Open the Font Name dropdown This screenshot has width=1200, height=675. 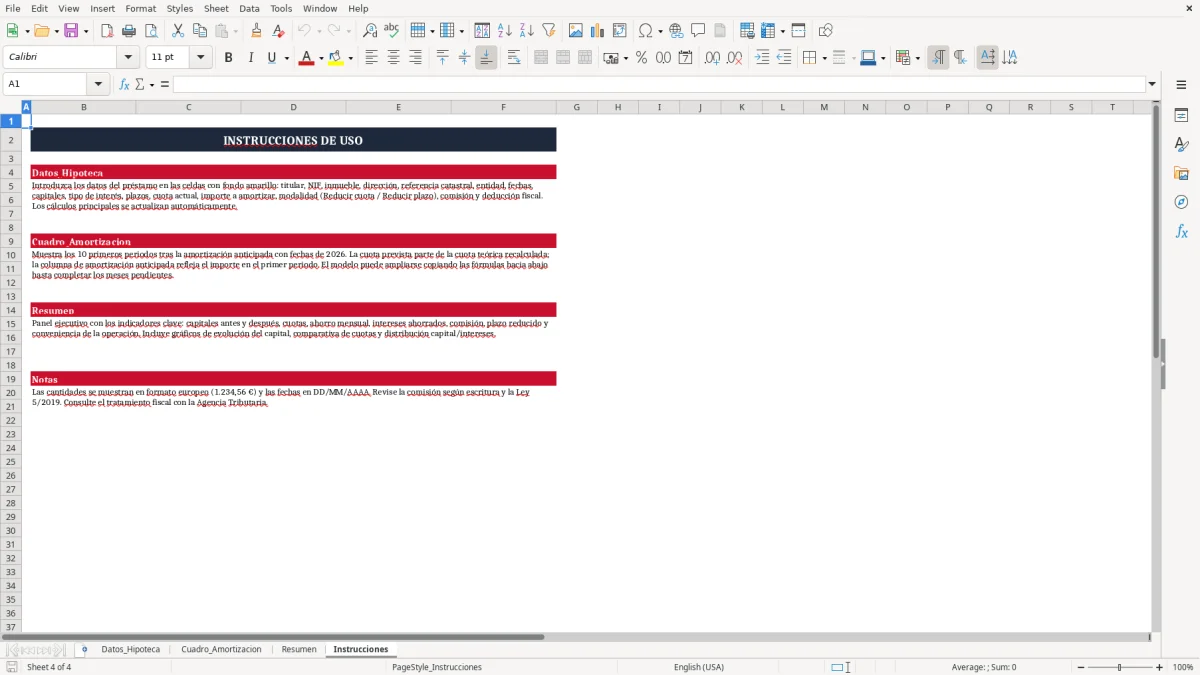(128, 58)
